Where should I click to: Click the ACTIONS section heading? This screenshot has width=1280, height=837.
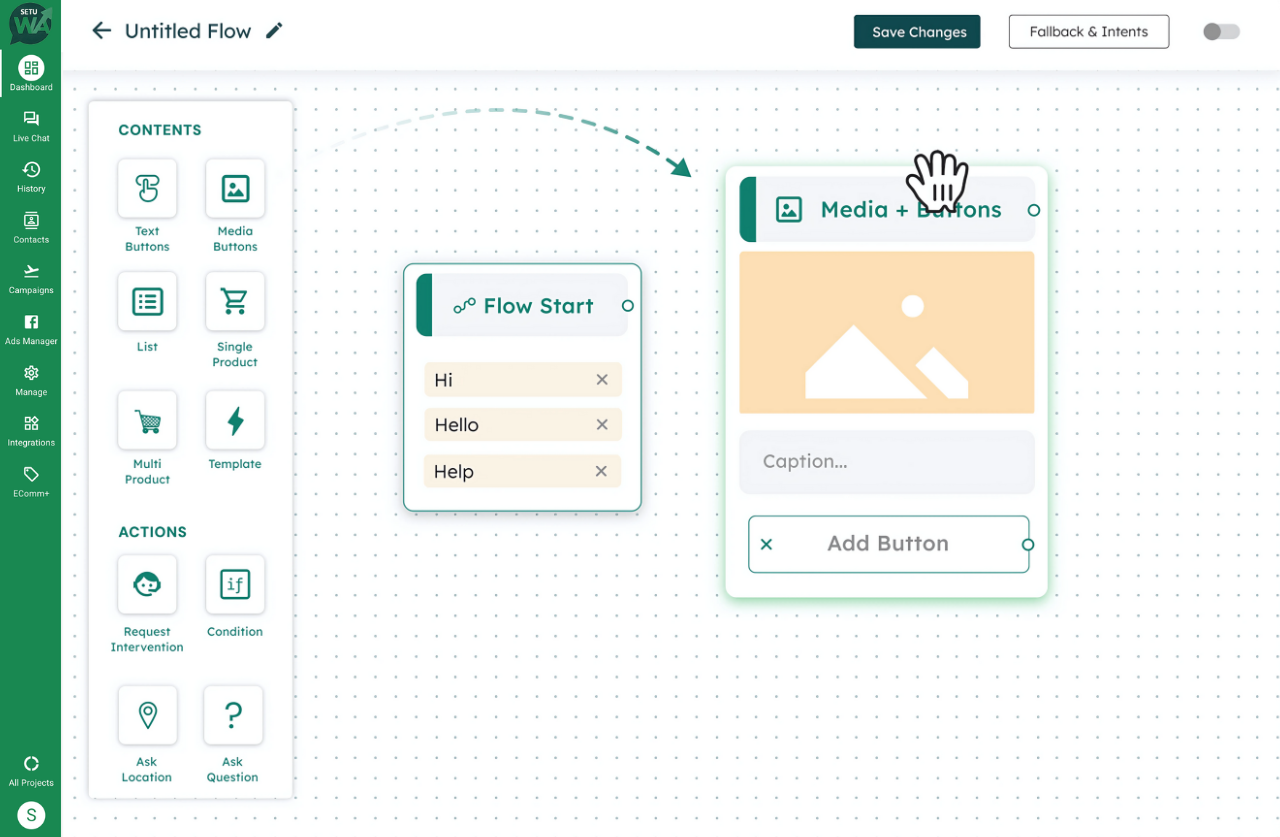(x=152, y=532)
